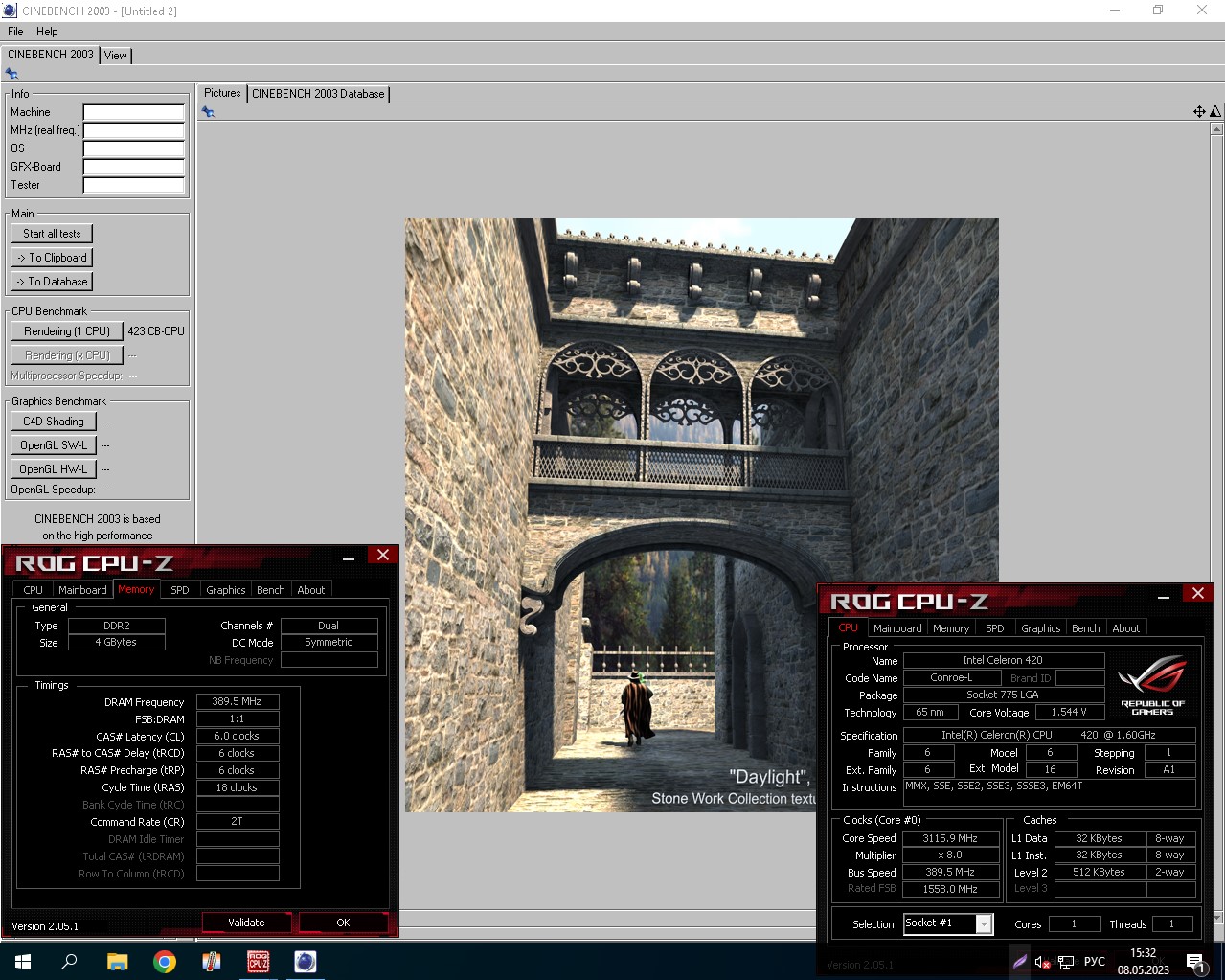Select the CINEBENCH 2003 tab
Image resolution: width=1225 pixels, height=980 pixels.
coord(51,55)
